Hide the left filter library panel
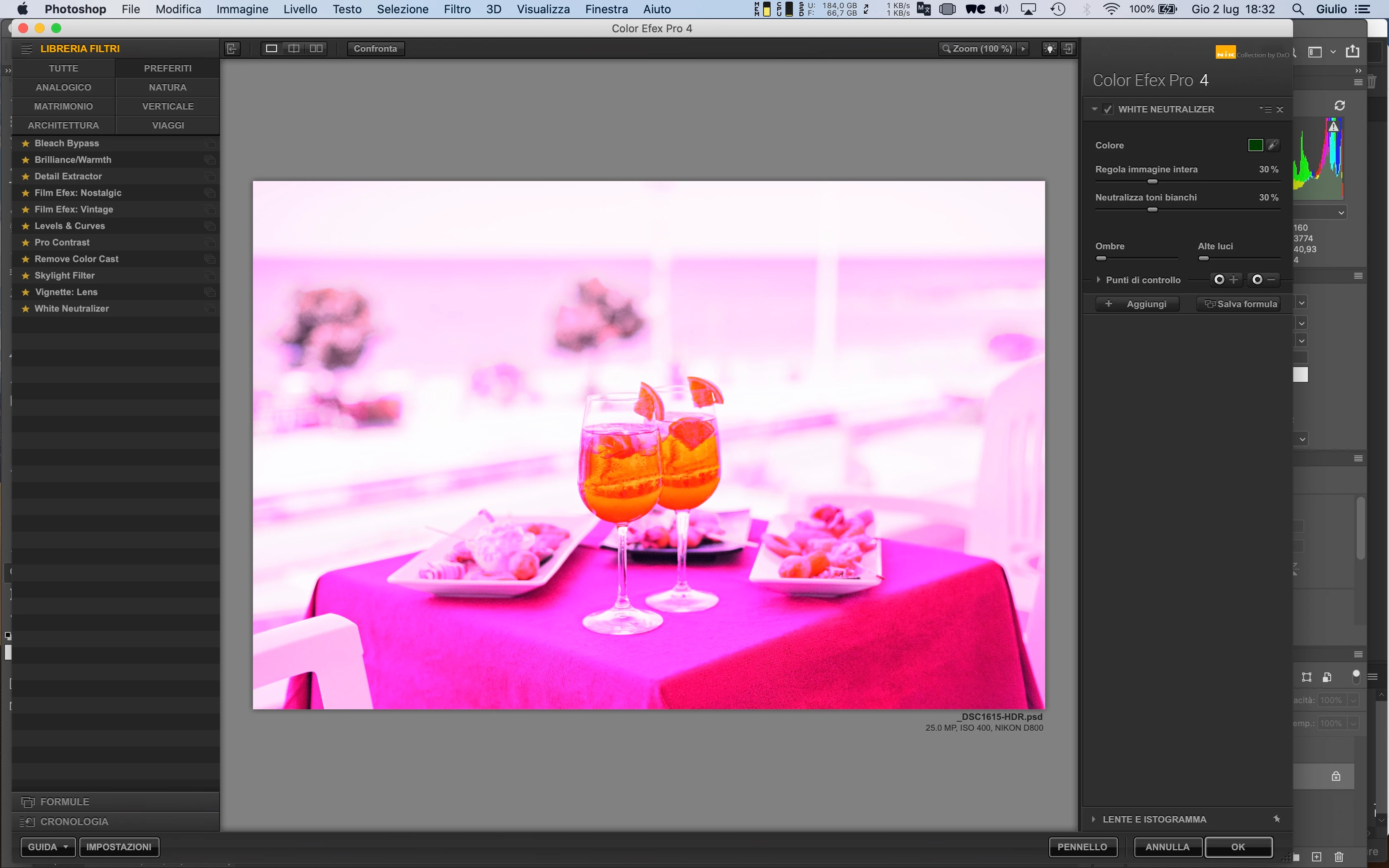Screen dimensions: 1389x868 point(232,49)
